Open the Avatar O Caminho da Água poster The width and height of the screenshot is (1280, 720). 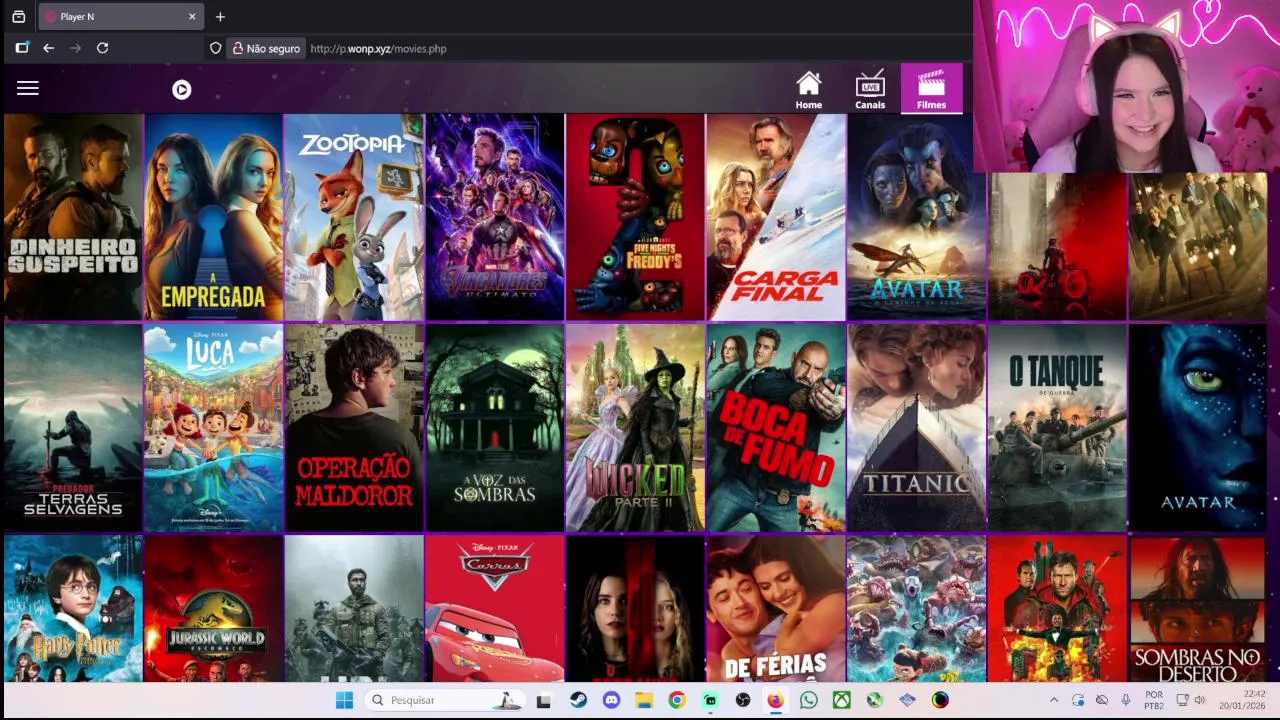tap(917, 217)
